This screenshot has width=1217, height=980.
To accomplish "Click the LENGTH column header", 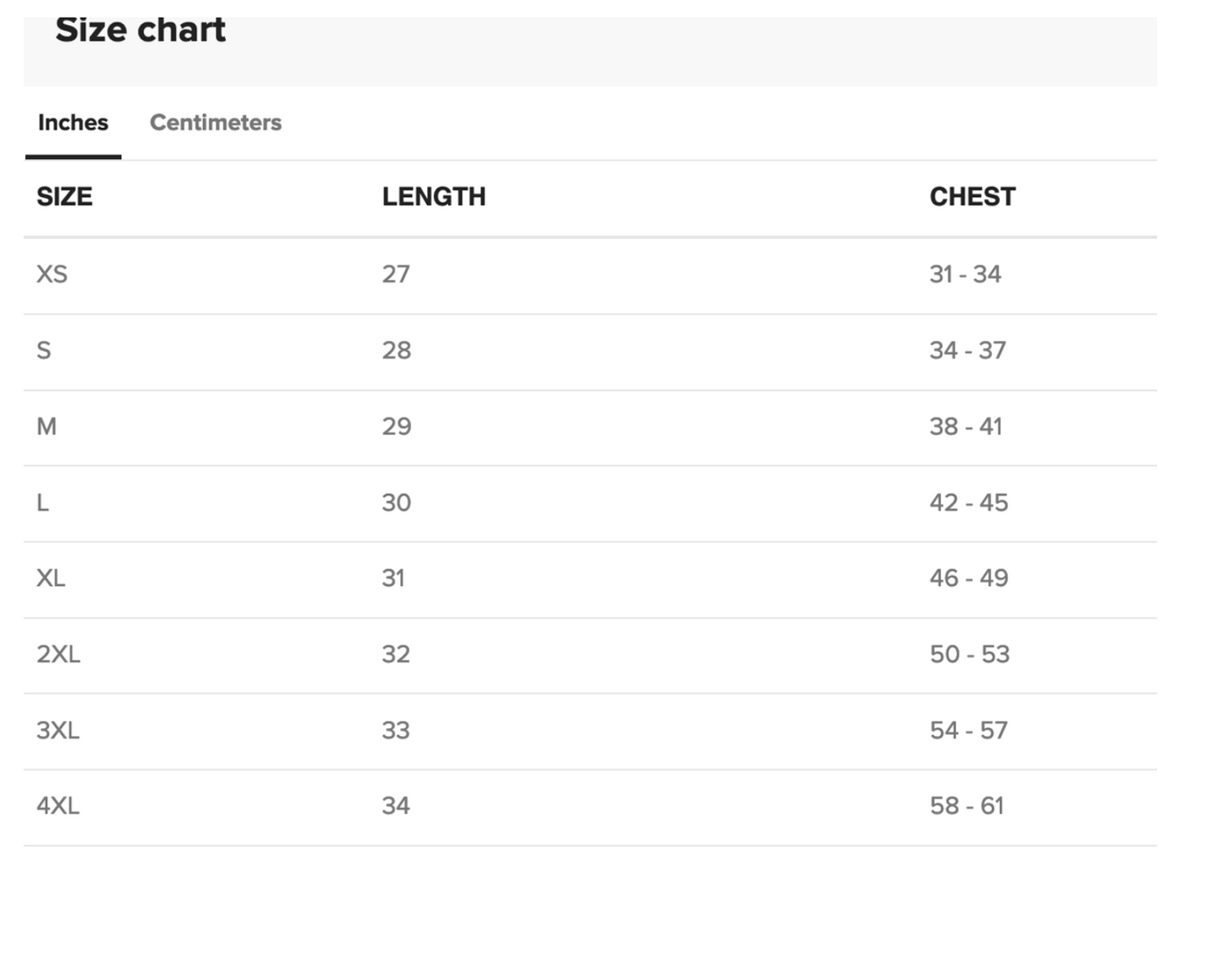I will (434, 197).
